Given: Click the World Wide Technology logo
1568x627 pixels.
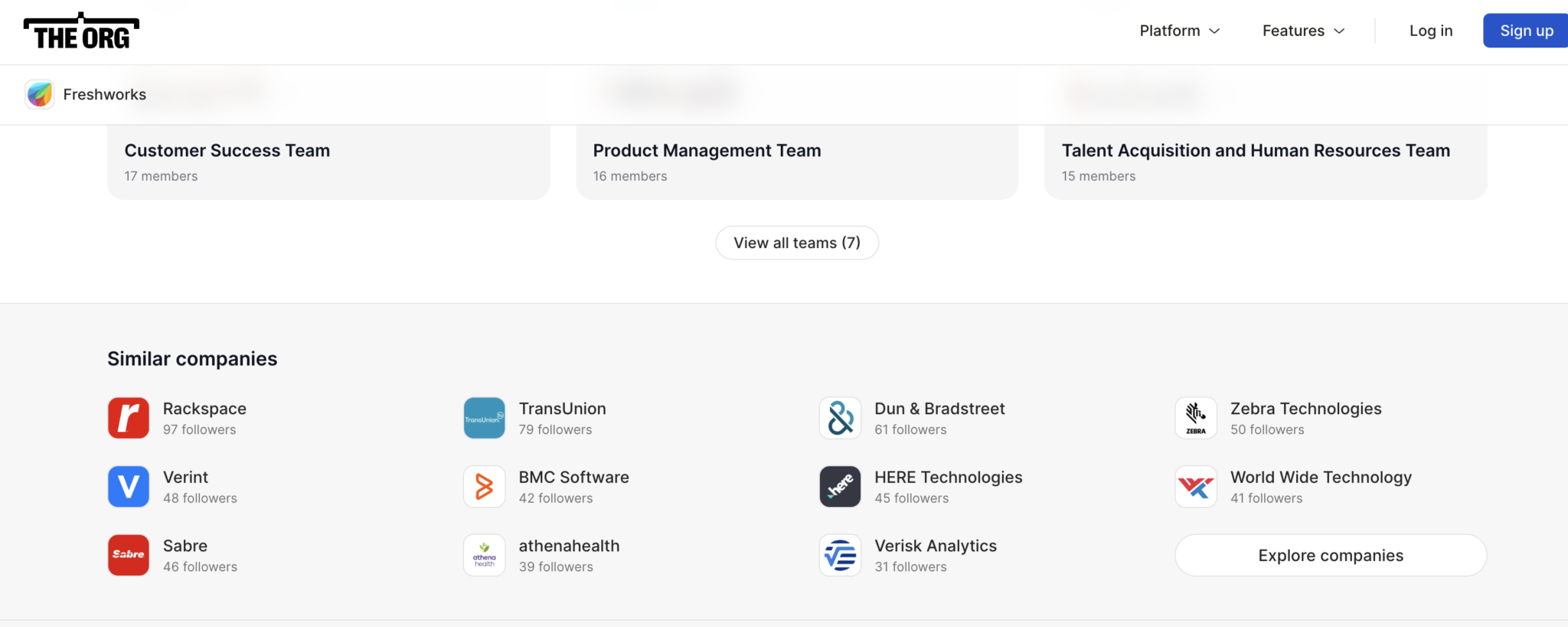Looking at the screenshot, I should click(1195, 486).
